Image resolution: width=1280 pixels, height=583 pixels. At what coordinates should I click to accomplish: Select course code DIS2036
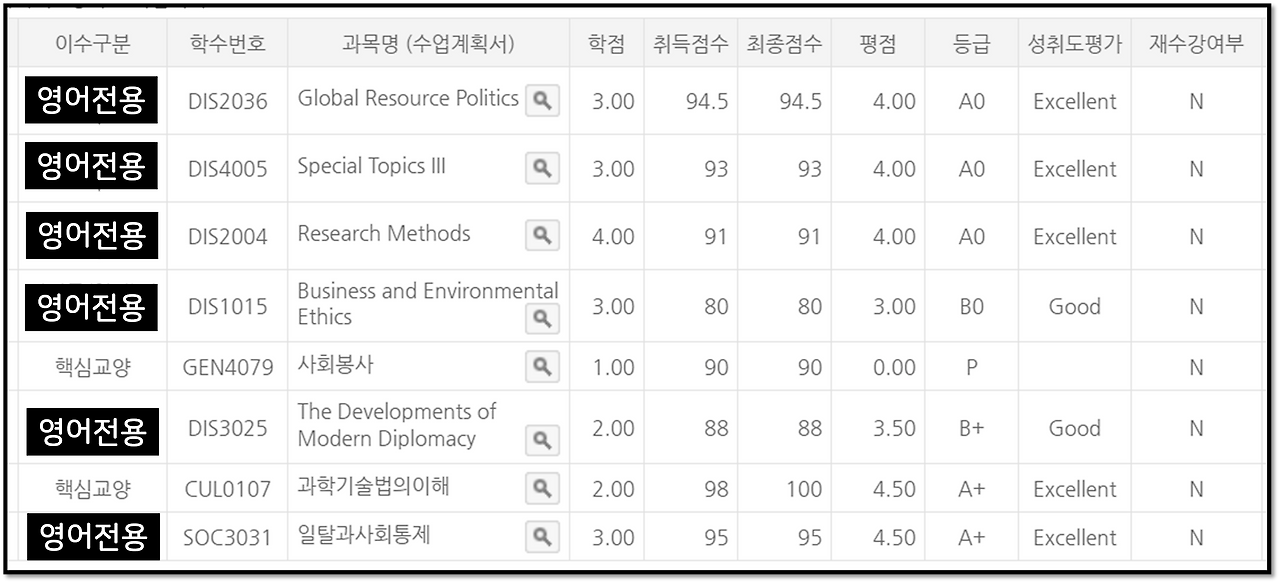pyautogui.click(x=227, y=102)
